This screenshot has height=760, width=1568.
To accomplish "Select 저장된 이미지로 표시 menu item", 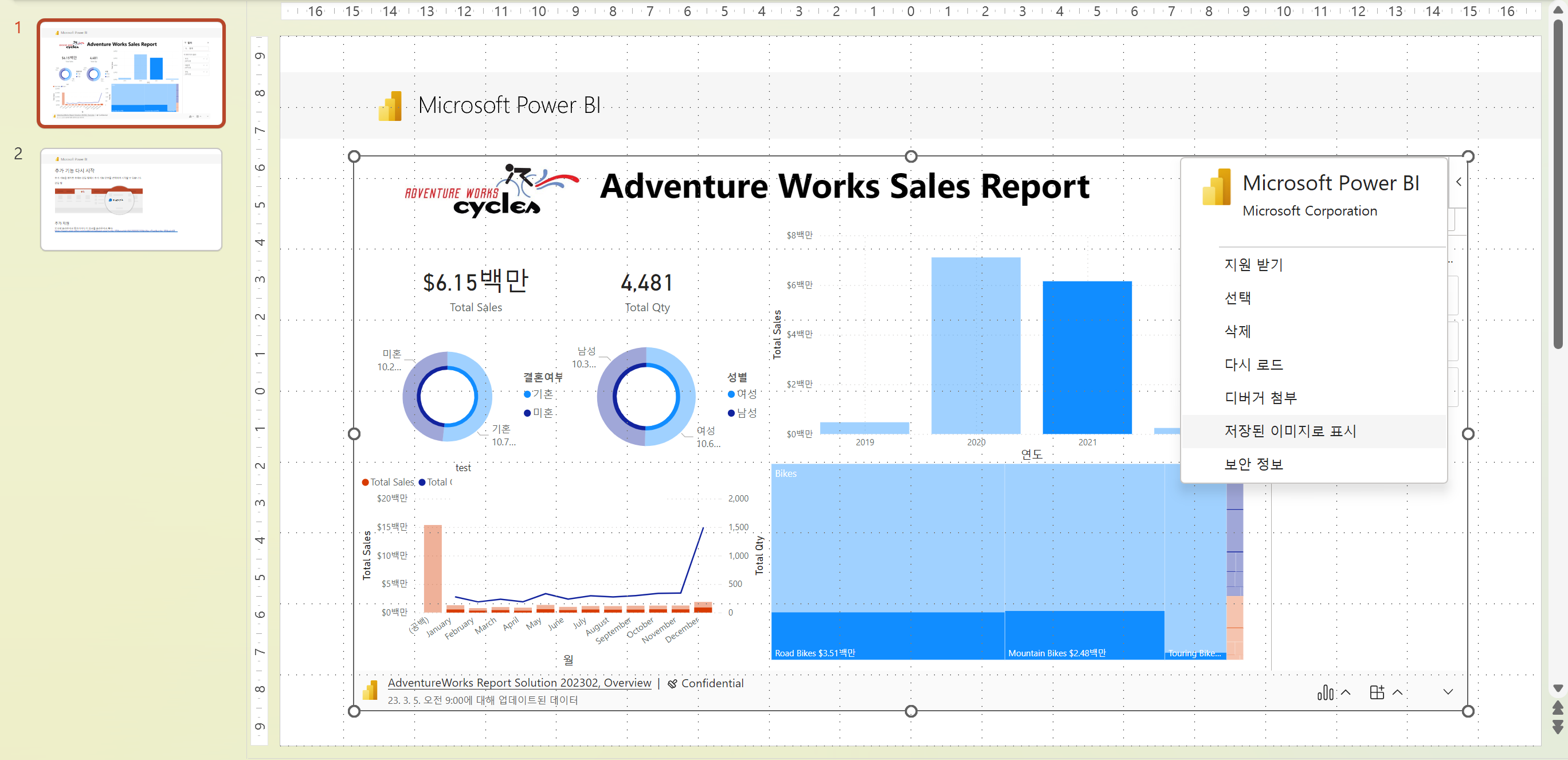I will (1290, 431).
